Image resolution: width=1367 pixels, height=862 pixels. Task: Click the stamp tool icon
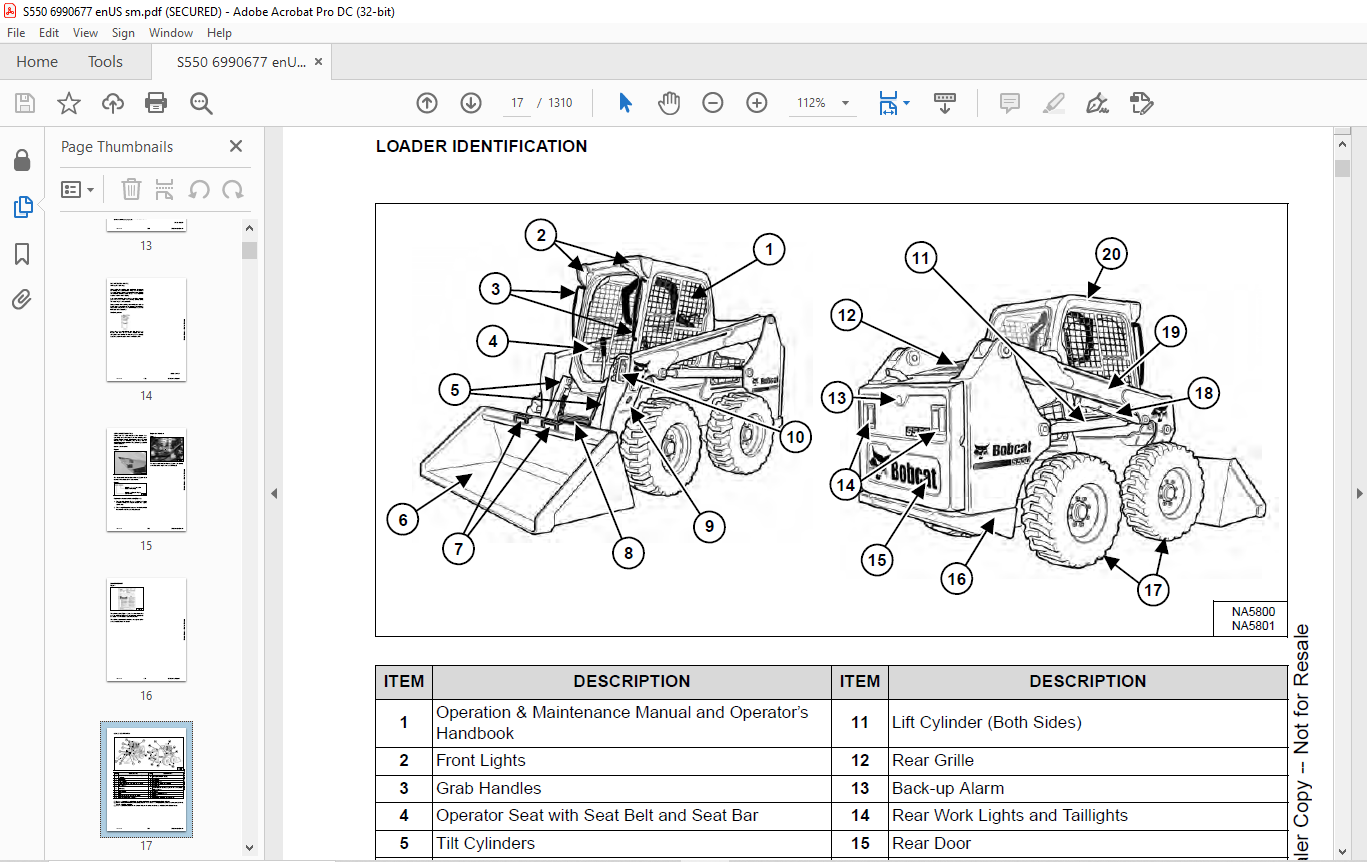[1141, 103]
